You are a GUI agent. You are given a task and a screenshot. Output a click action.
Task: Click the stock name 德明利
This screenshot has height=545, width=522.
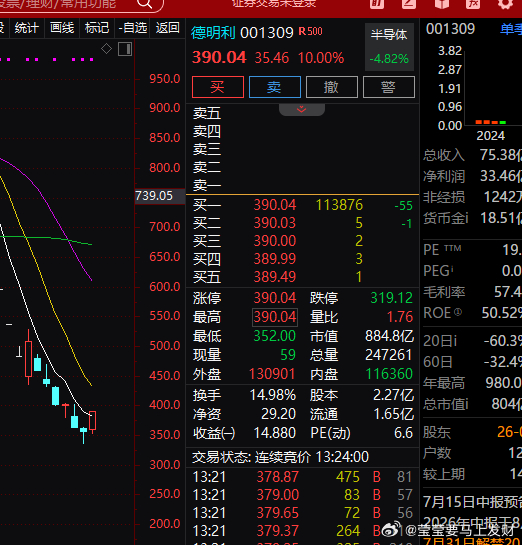click(213, 33)
